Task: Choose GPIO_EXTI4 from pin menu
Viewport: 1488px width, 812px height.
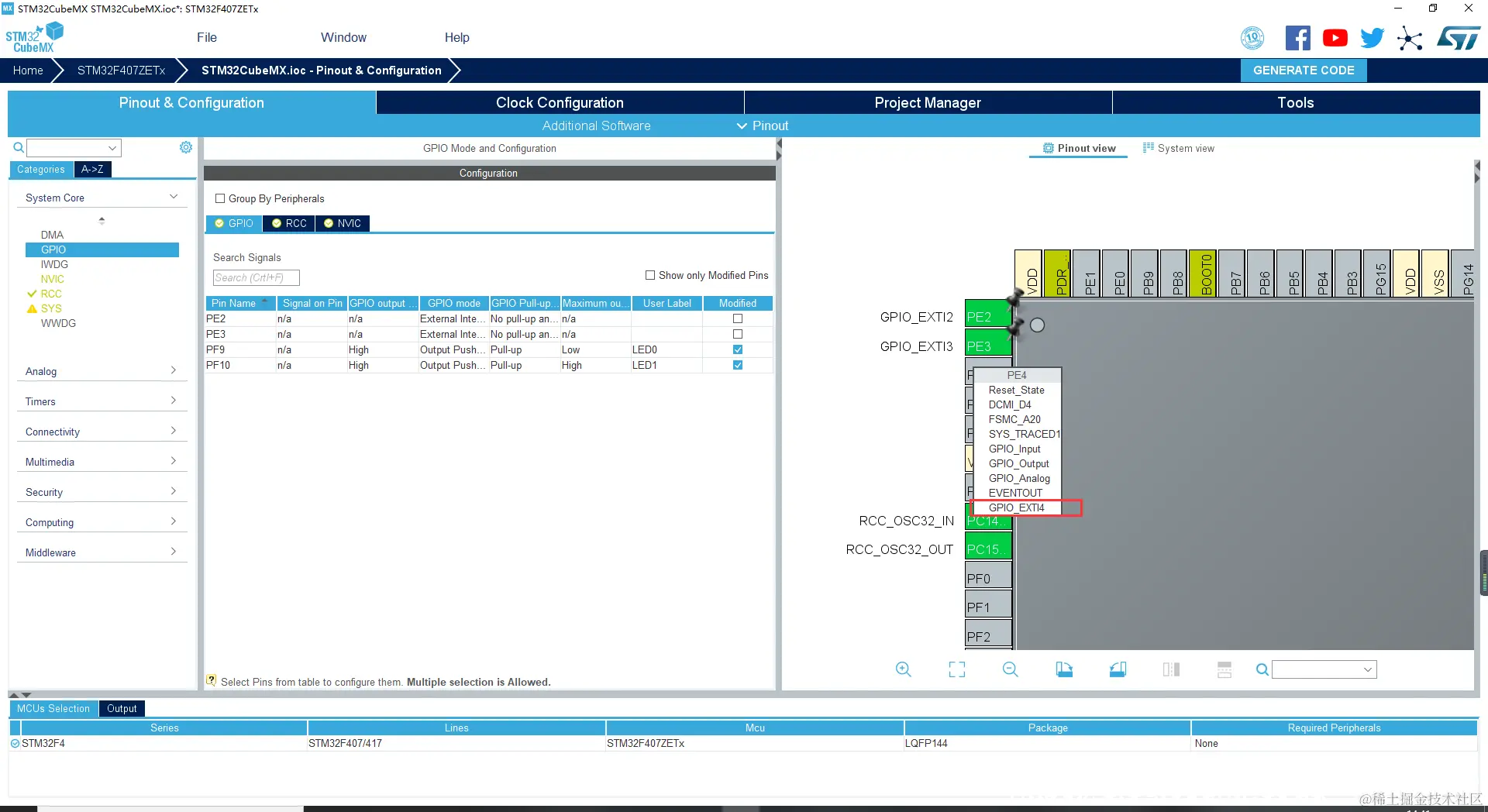Action: [1017, 507]
